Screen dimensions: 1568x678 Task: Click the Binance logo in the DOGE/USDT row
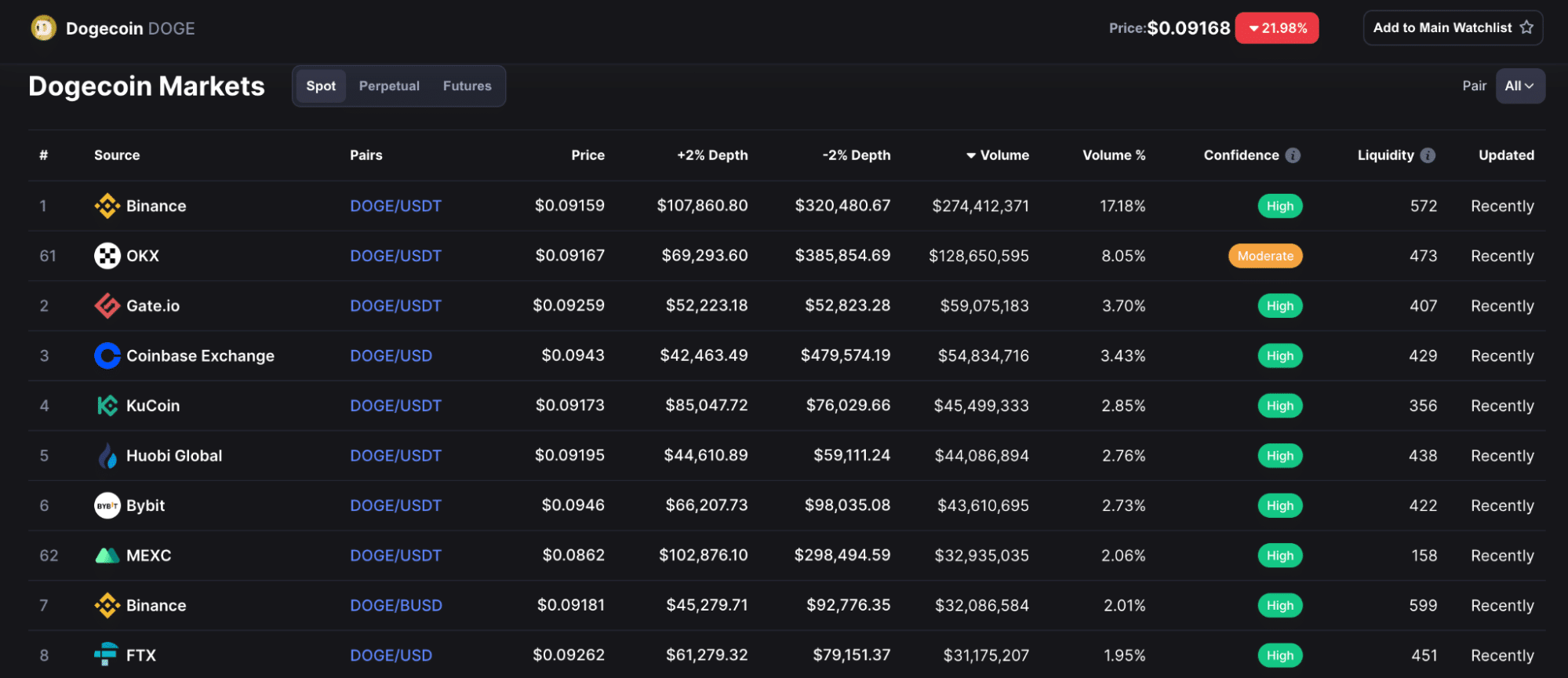(x=107, y=206)
